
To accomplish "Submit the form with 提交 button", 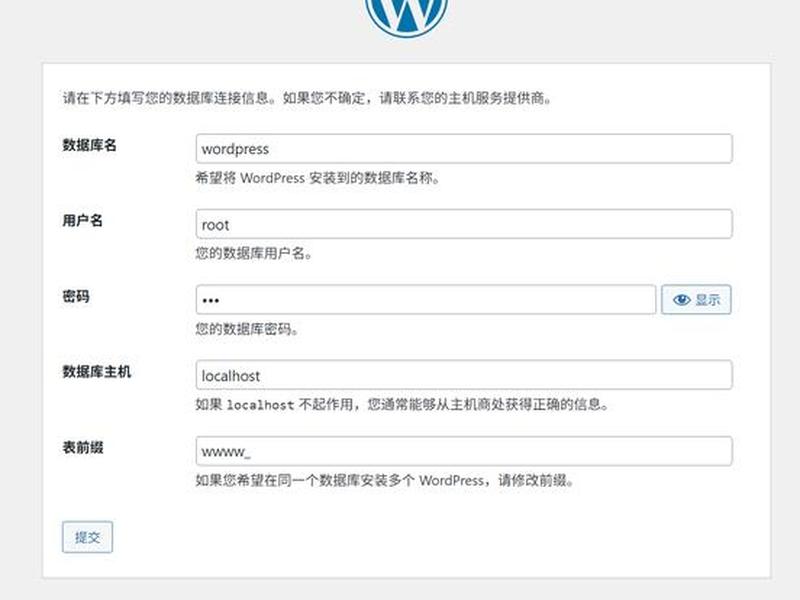I will pyautogui.click(x=87, y=537).
